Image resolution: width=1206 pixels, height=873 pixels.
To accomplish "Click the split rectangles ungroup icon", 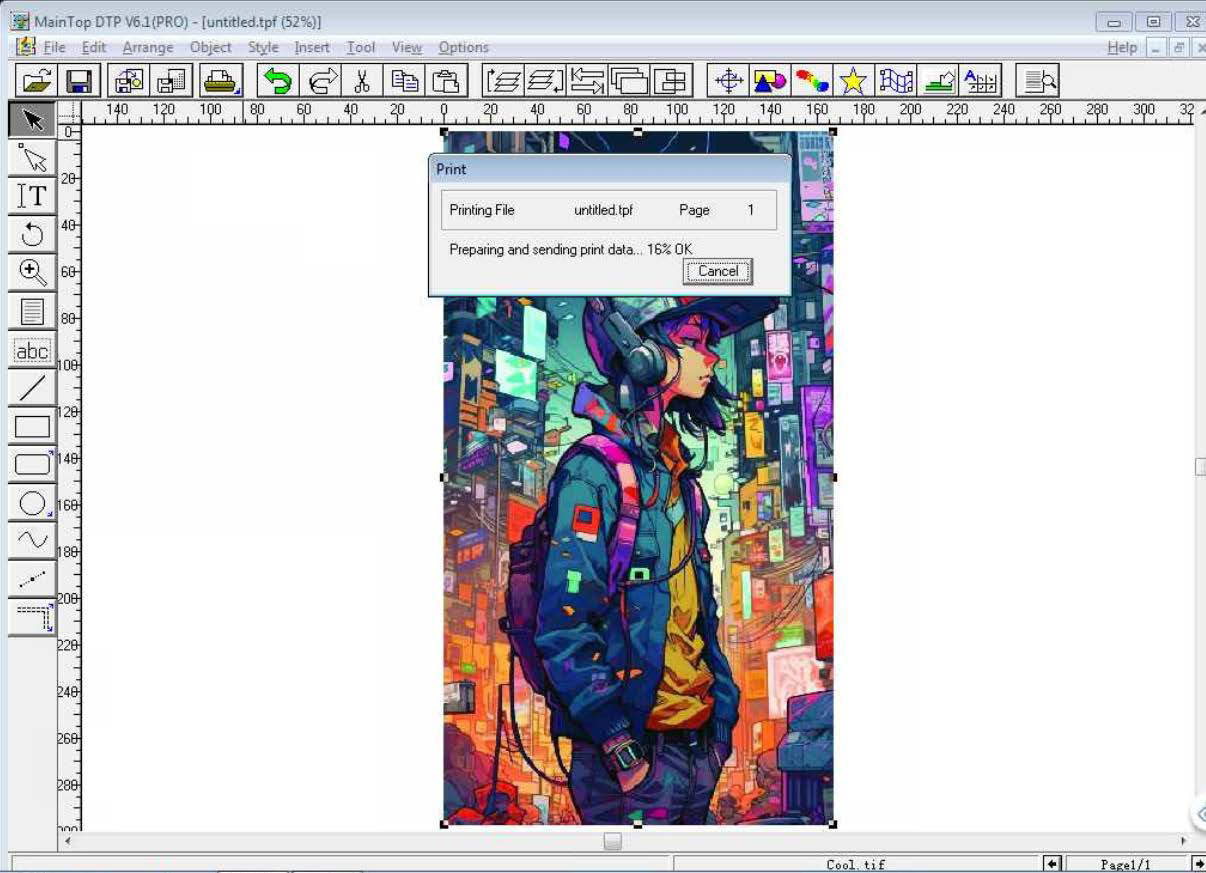I will pos(672,80).
